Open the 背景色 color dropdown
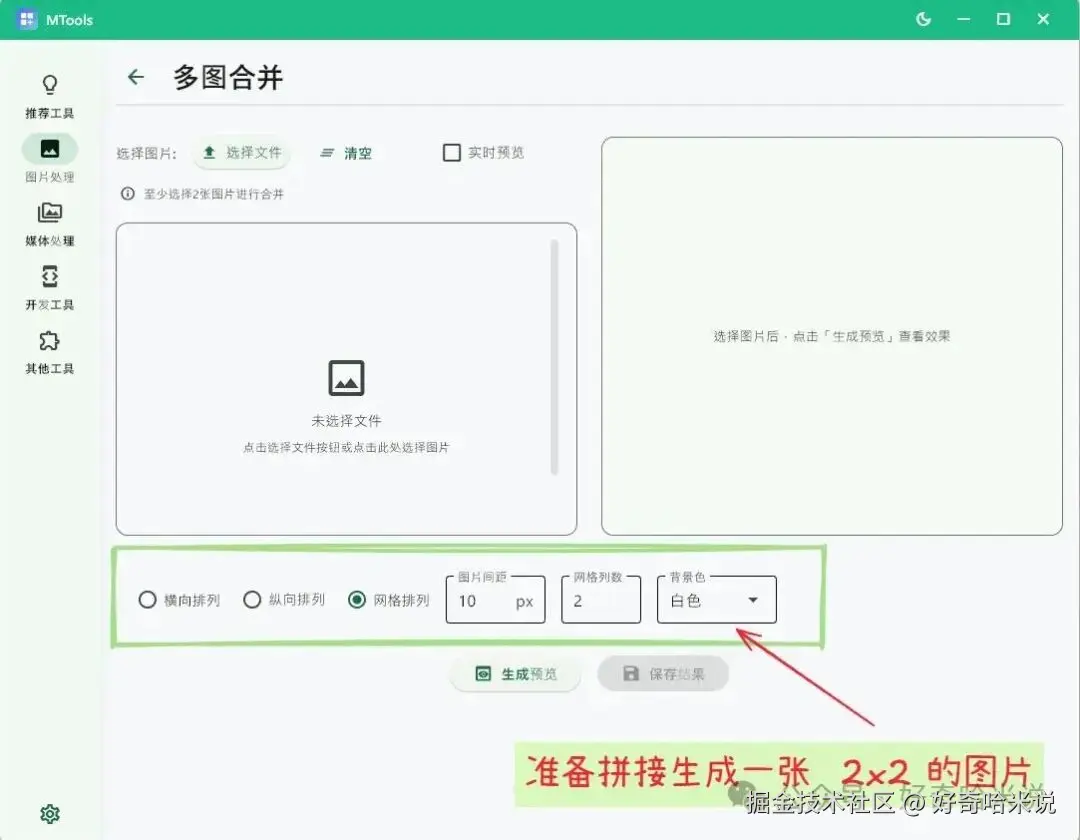The width and height of the screenshot is (1080, 840). [715, 599]
